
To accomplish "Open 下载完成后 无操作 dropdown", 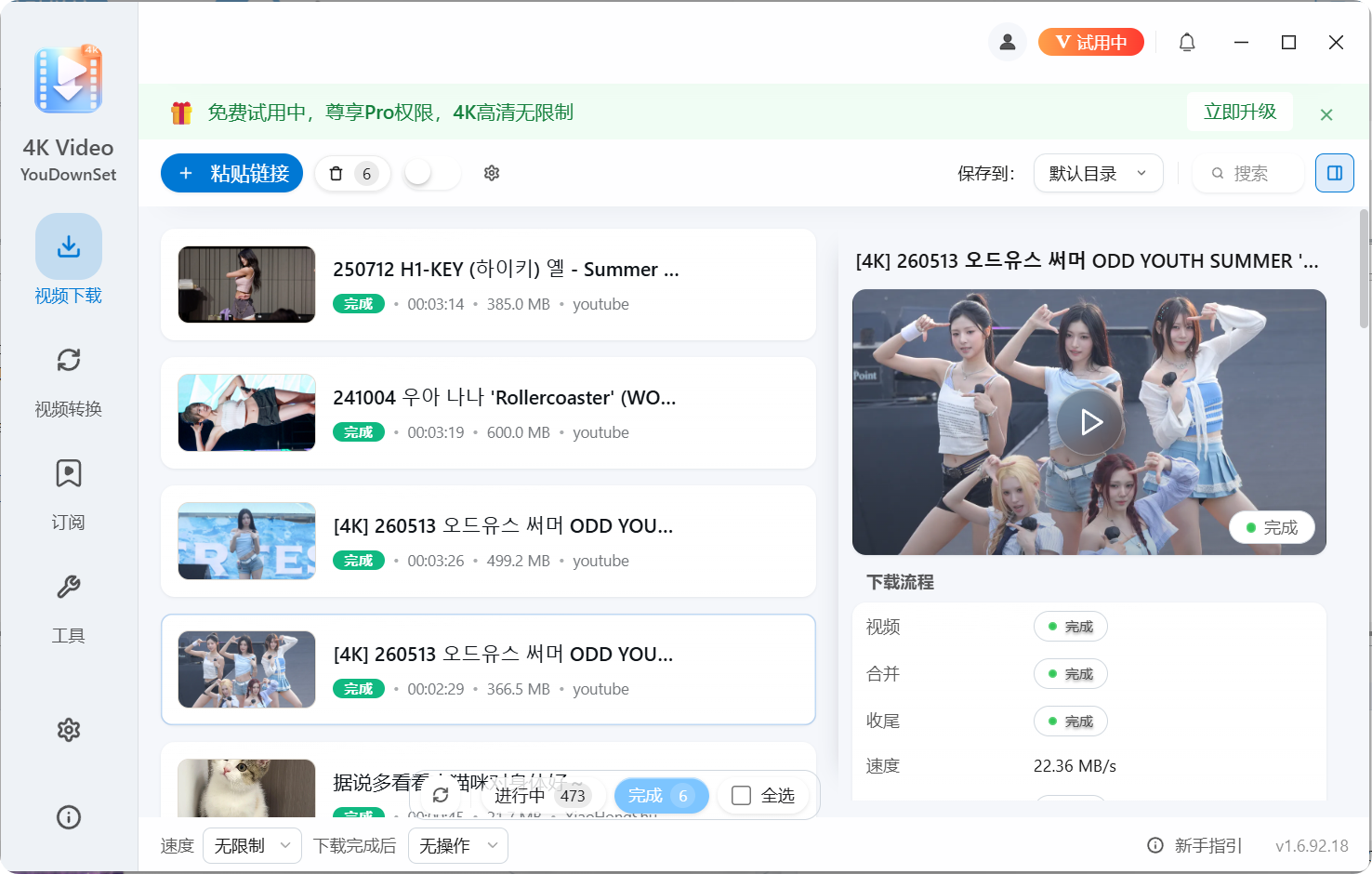I will point(458,845).
